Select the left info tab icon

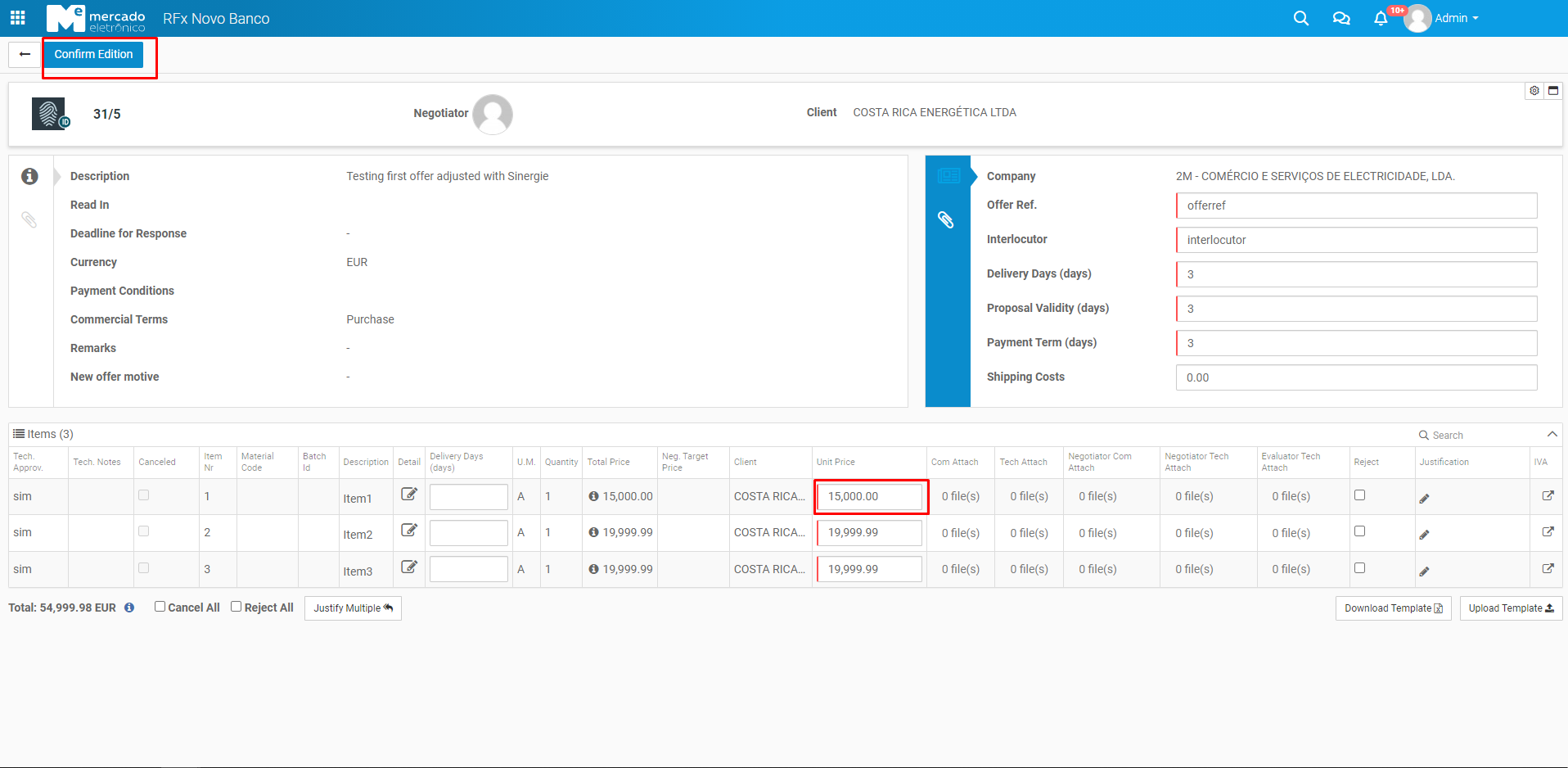tap(29, 176)
